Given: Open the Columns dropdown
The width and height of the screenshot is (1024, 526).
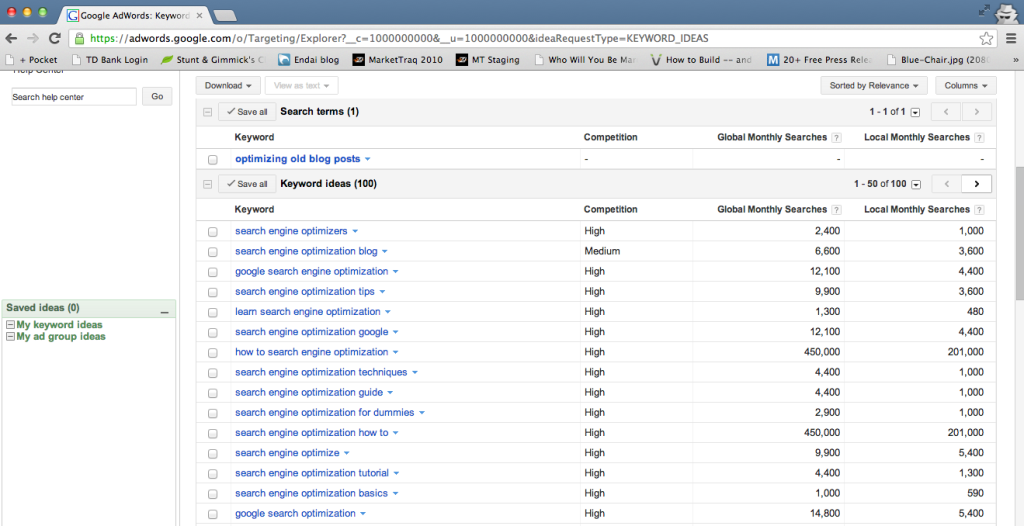Looking at the screenshot, I should (966, 86).
